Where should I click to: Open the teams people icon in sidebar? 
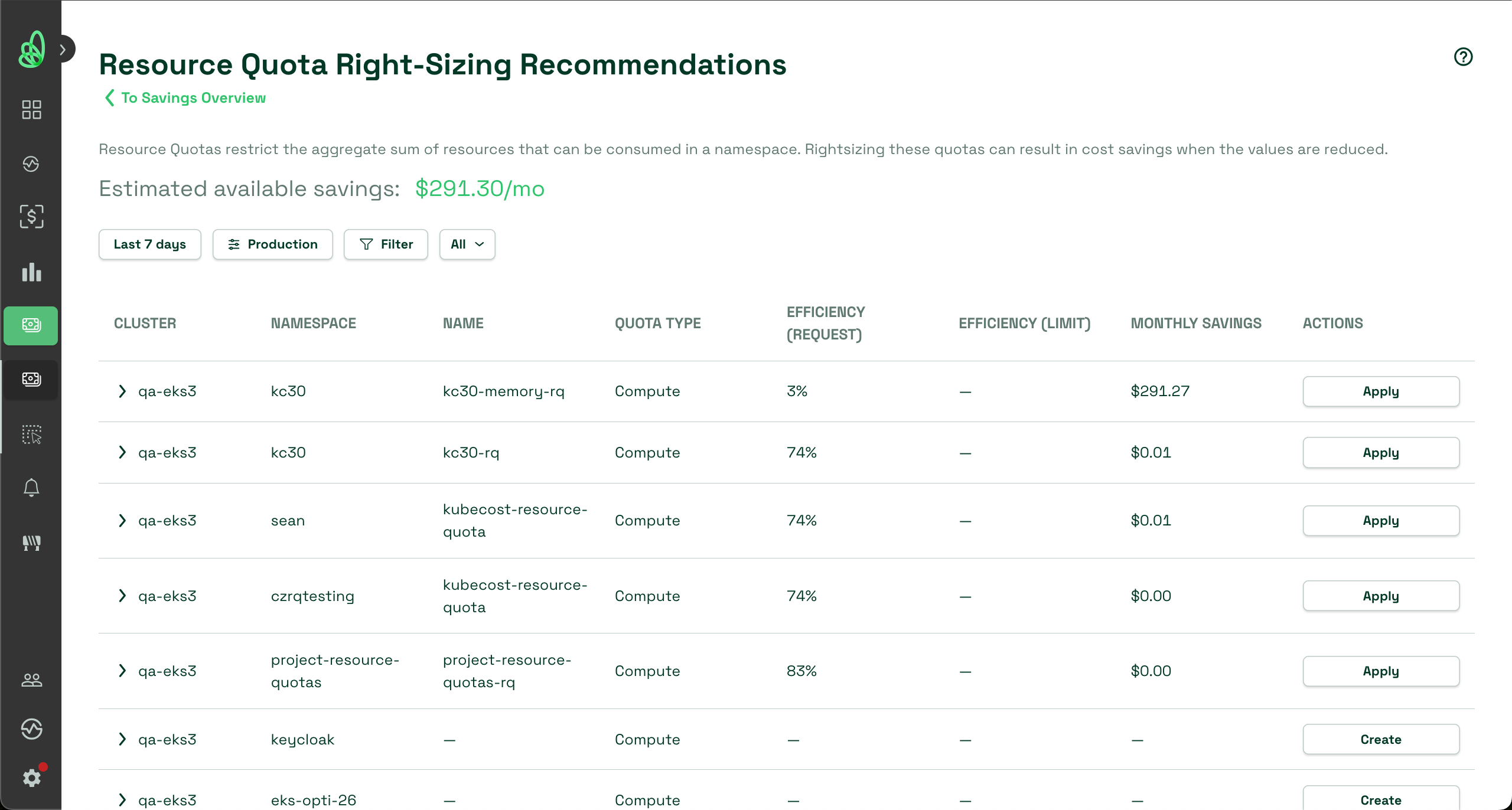pyautogui.click(x=31, y=680)
